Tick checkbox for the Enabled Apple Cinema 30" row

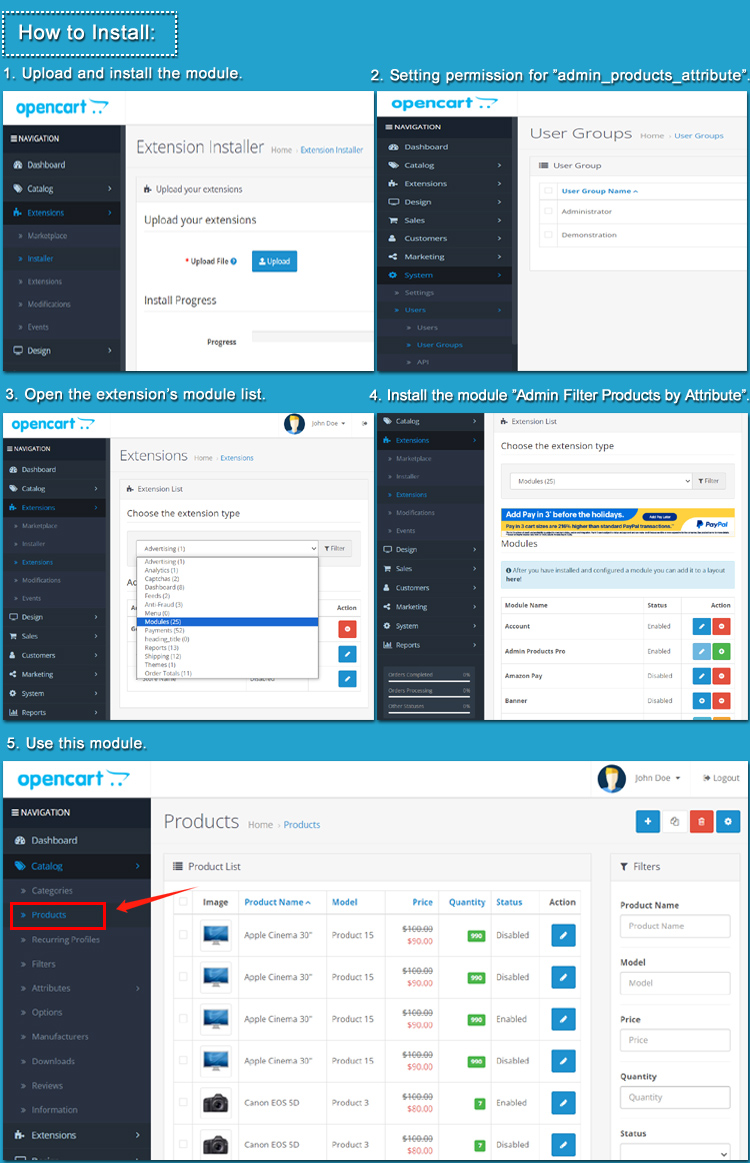(183, 1019)
